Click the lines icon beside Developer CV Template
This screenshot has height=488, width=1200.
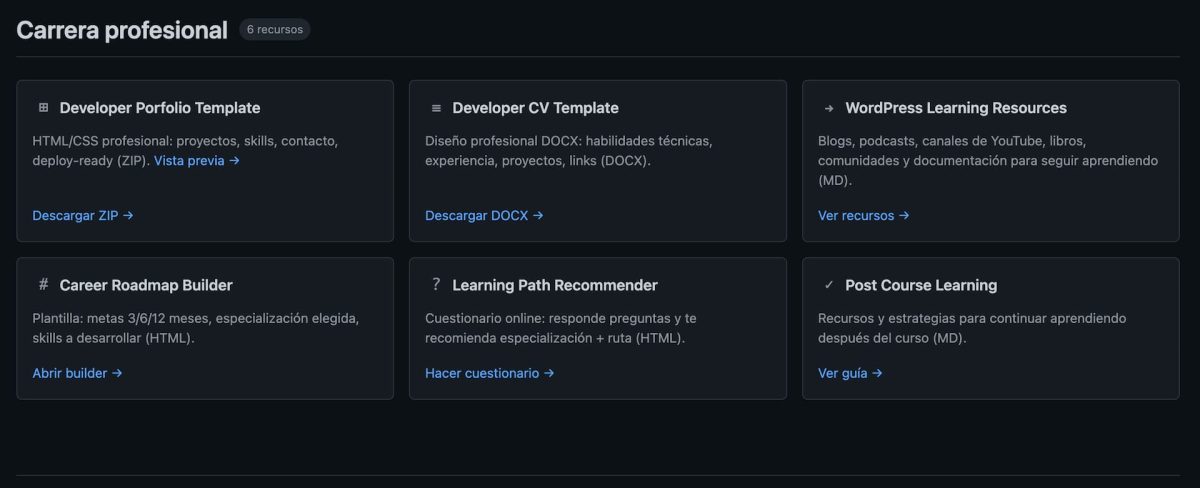coord(436,108)
